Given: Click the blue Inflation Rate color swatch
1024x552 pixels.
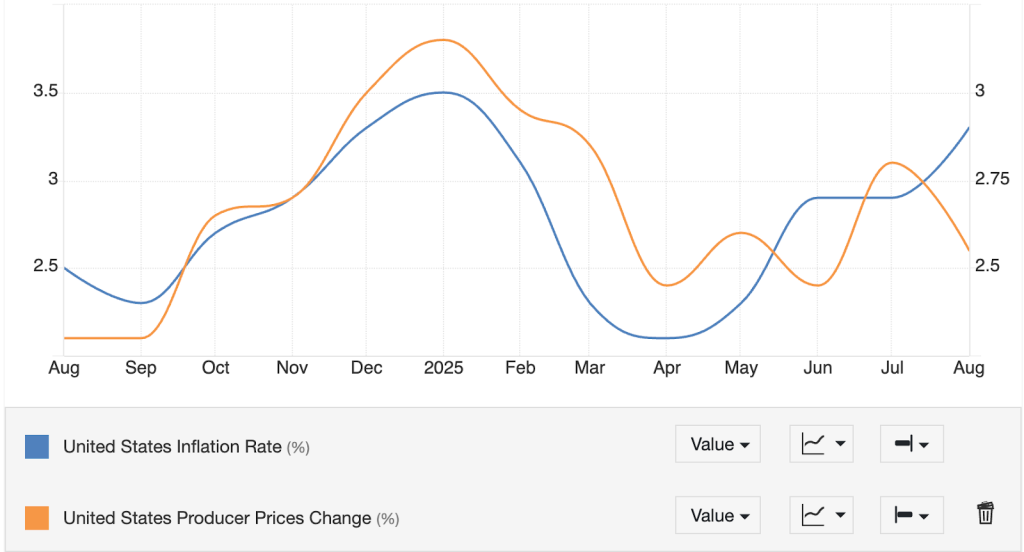Looking at the screenshot, I should click(37, 446).
